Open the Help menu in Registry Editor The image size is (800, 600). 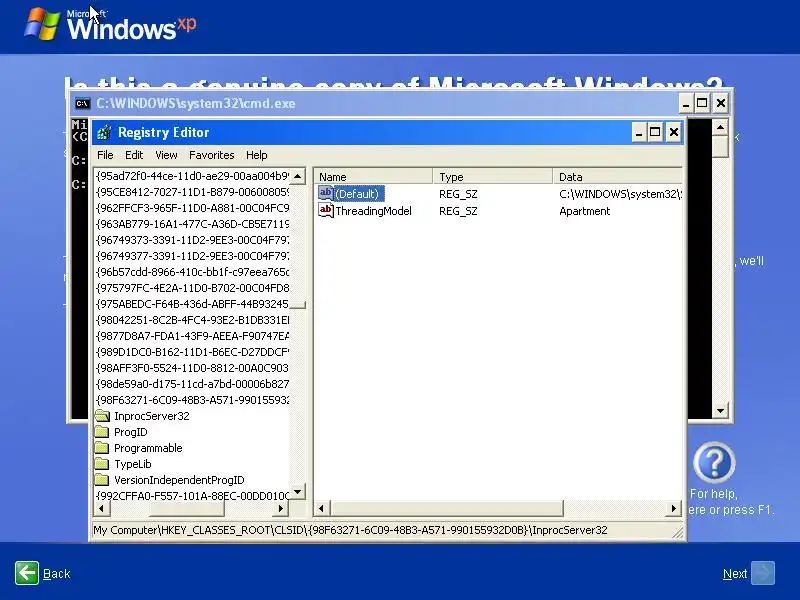coord(257,155)
